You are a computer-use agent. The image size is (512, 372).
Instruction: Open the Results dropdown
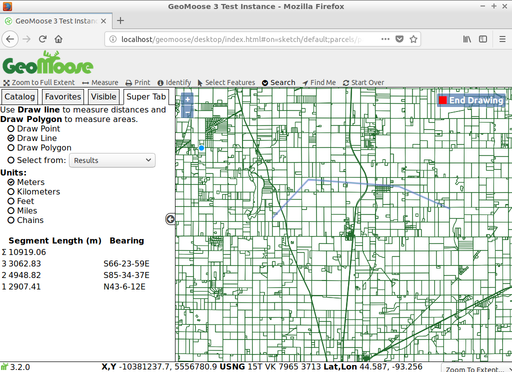pyautogui.click(x=112, y=160)
